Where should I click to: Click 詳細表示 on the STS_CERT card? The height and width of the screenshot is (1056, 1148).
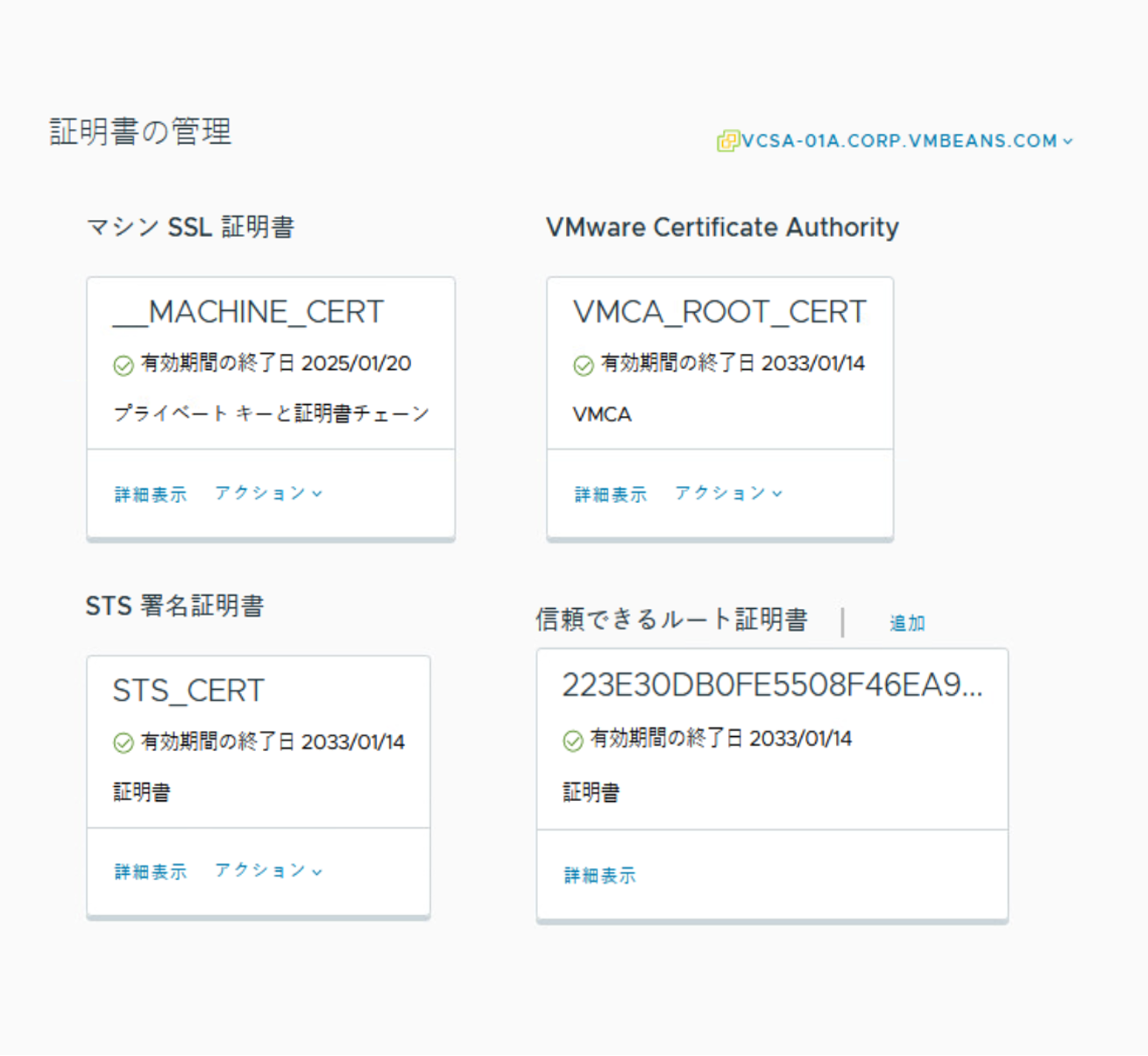point(151,872)
